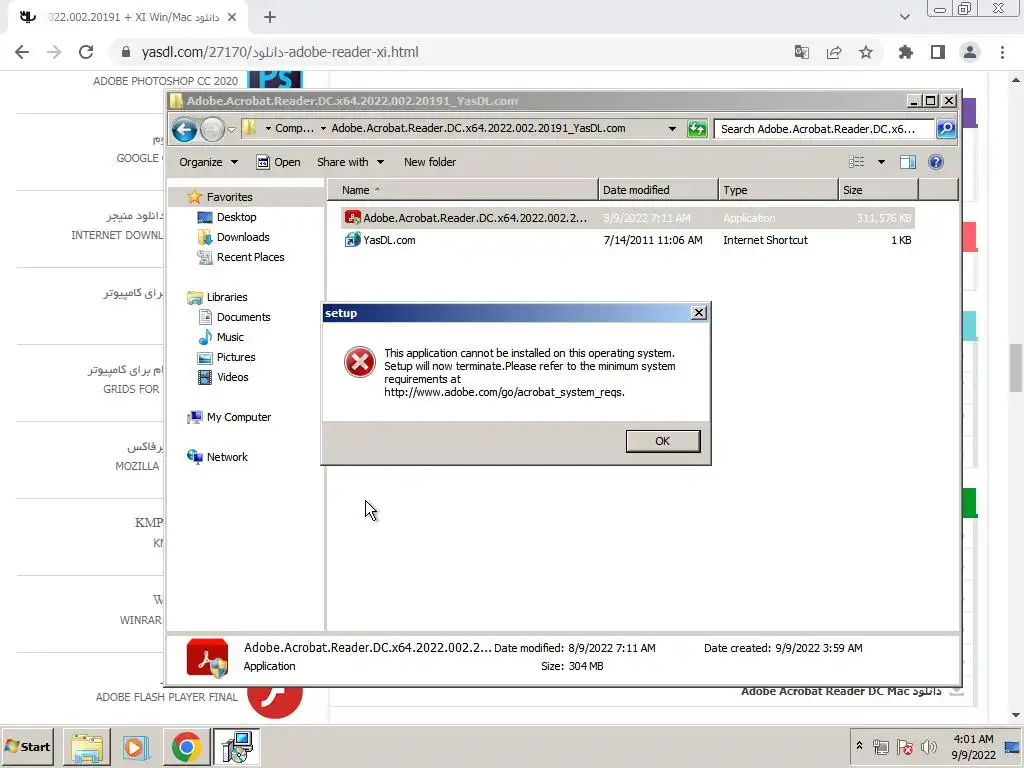Screen dimensions: 1024x768
Task: Open Chrome from the taskbar
Action: (186, 747)
